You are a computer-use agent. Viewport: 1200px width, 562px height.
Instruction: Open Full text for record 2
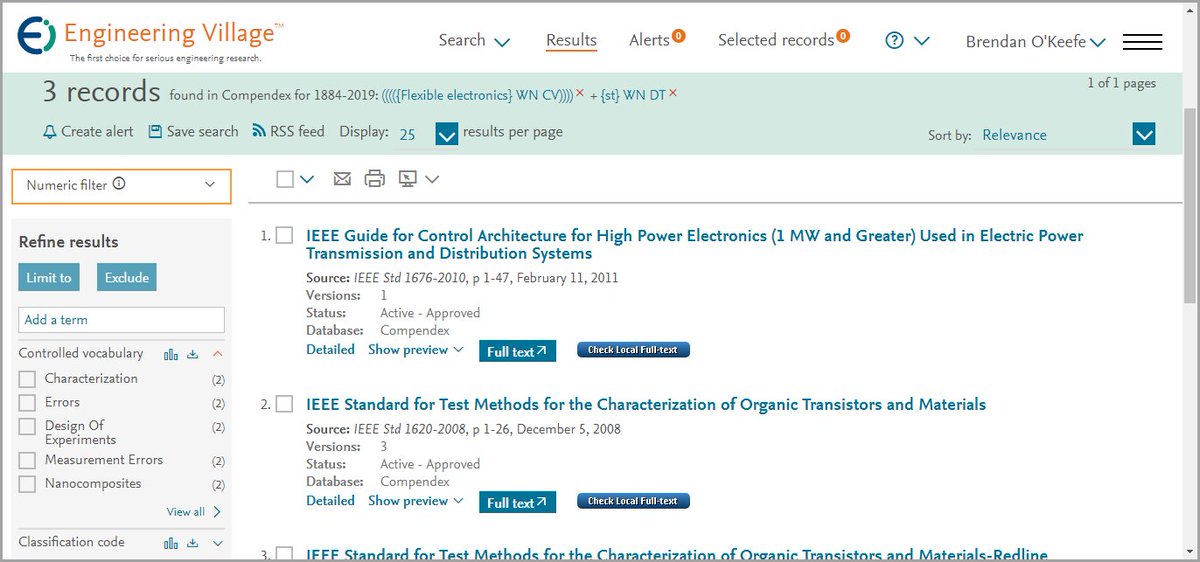(517, 503)
